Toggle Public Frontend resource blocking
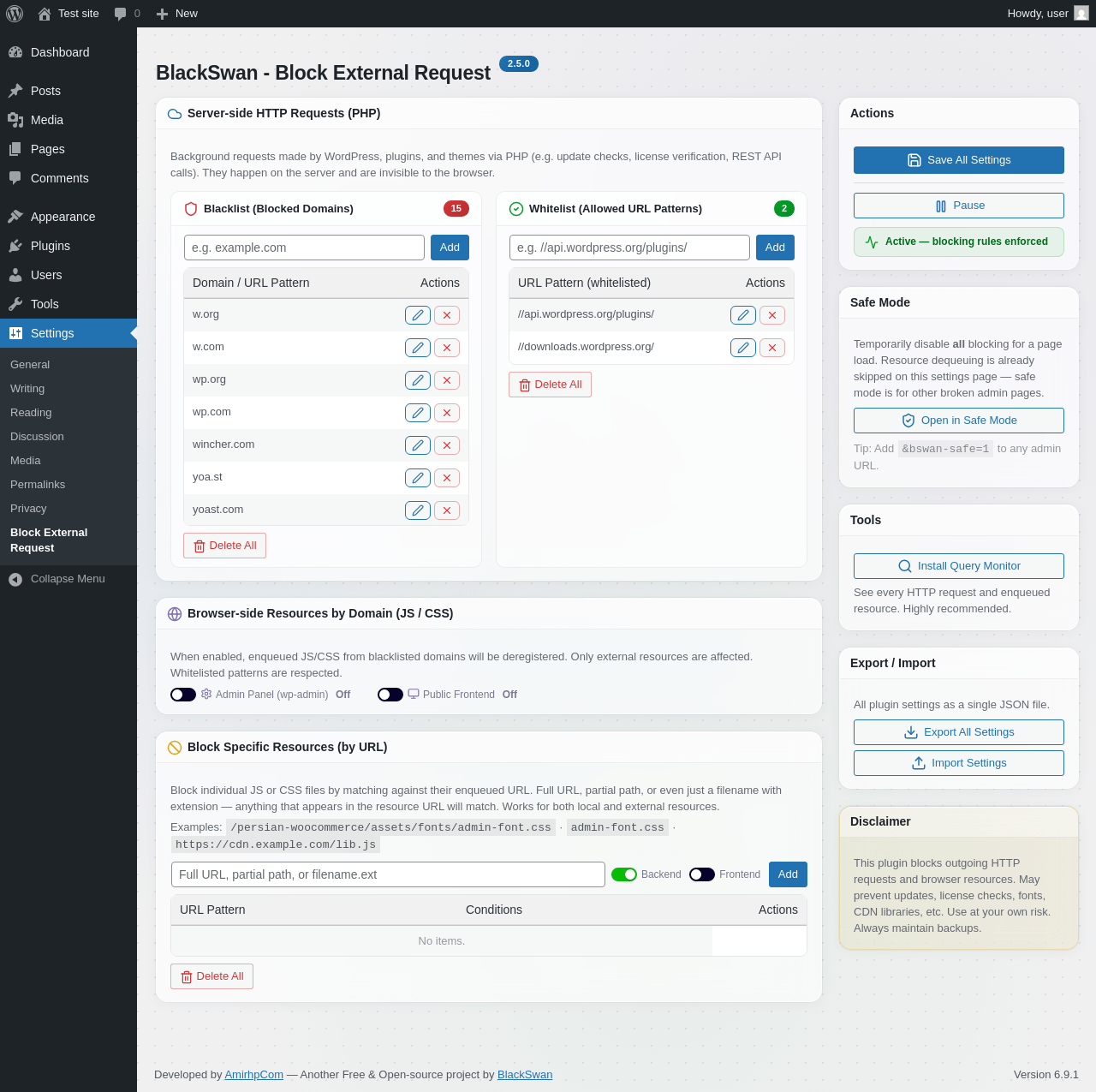This screenshot has width=1096, height=1092. pyautogui.click(x=390, y=695)
